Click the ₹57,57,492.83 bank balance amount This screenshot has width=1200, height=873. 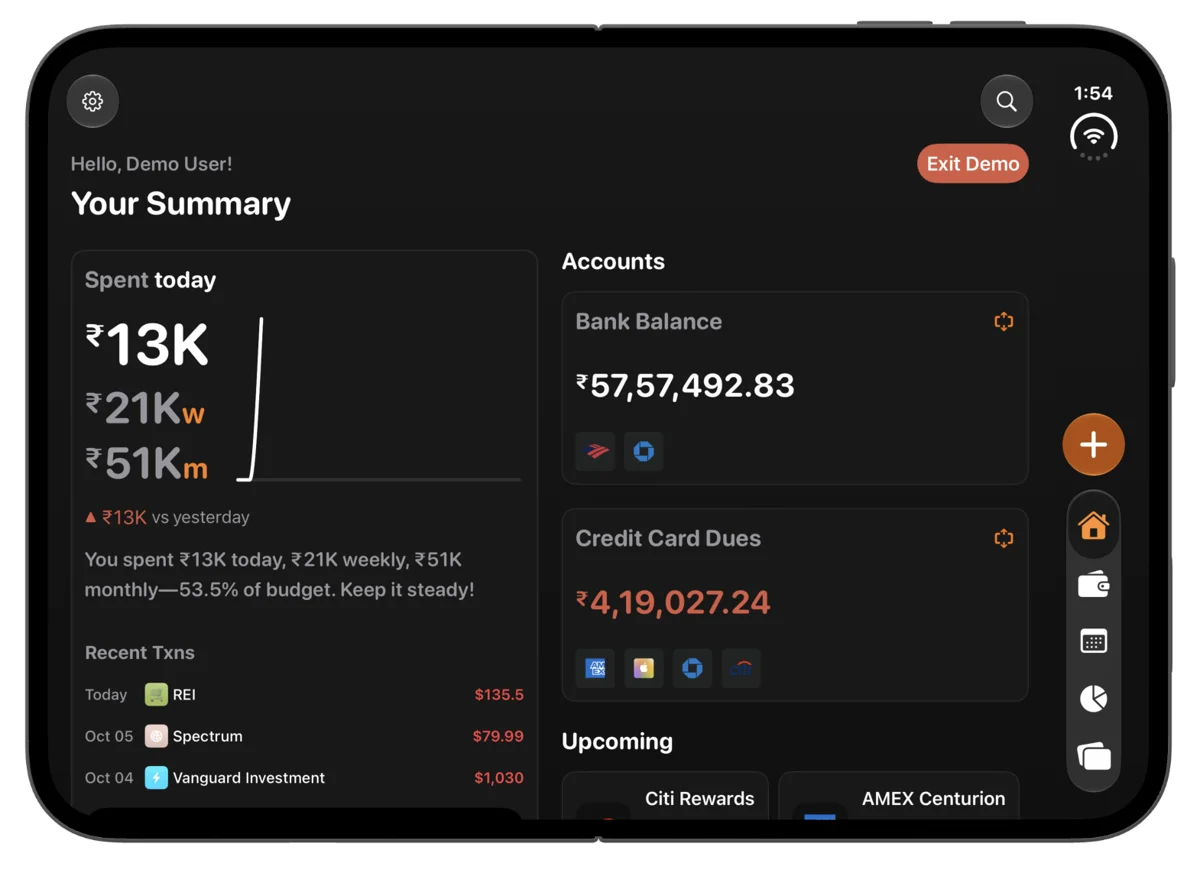[685, 386]
